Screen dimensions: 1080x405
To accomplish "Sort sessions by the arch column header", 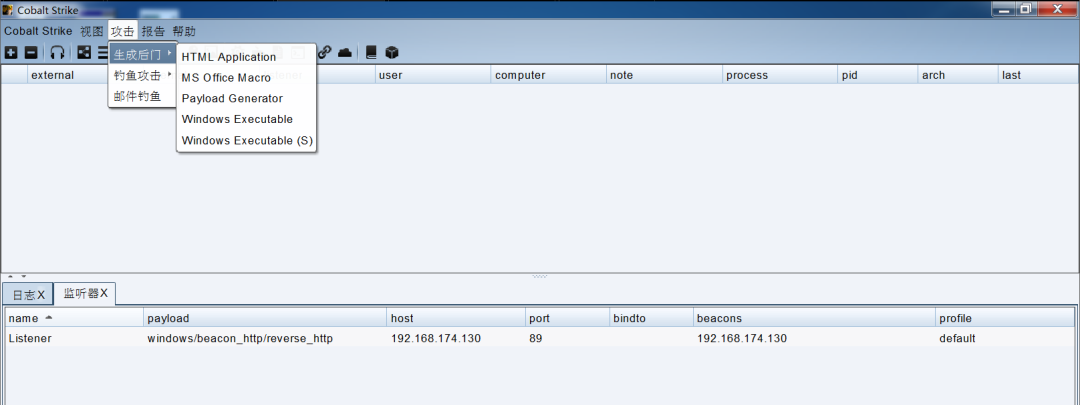I will [957, 75].
